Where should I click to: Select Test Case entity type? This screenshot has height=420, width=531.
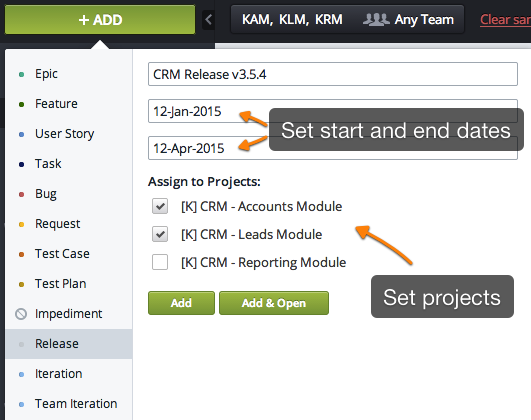click(69, 254)
